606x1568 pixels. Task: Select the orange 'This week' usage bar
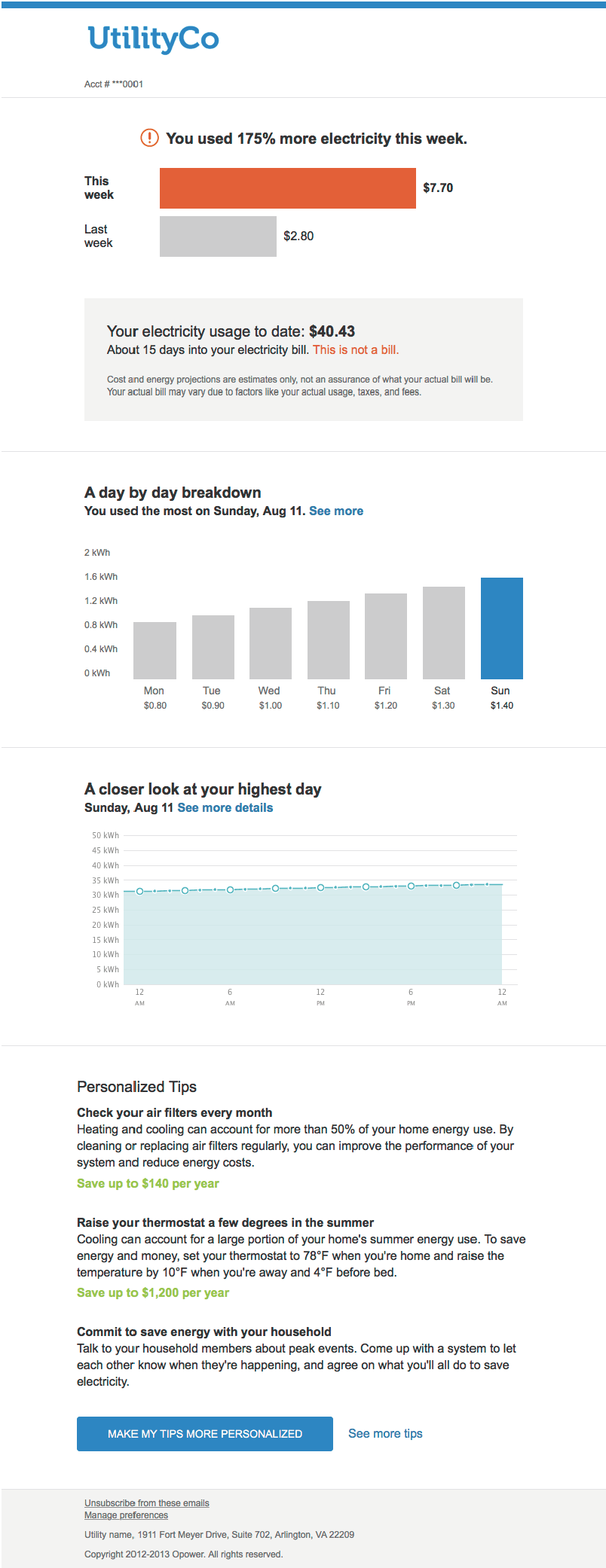[286, 188]
